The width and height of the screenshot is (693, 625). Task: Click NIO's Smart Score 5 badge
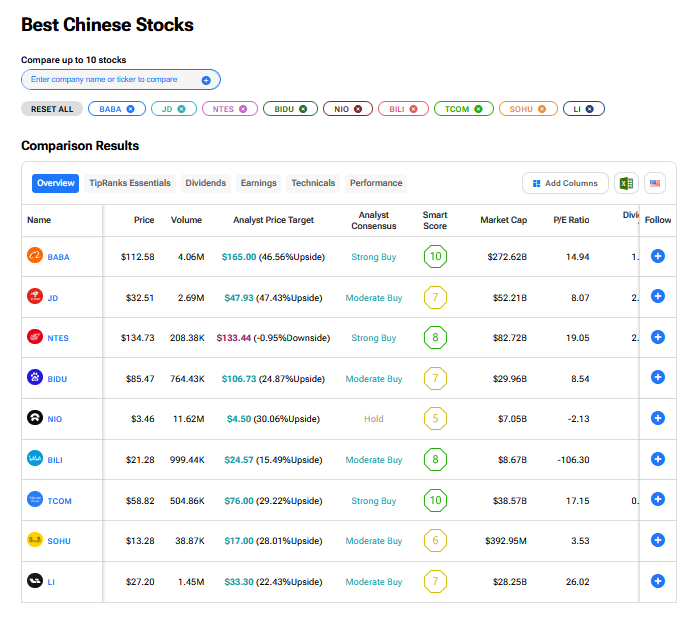[435, 418]
